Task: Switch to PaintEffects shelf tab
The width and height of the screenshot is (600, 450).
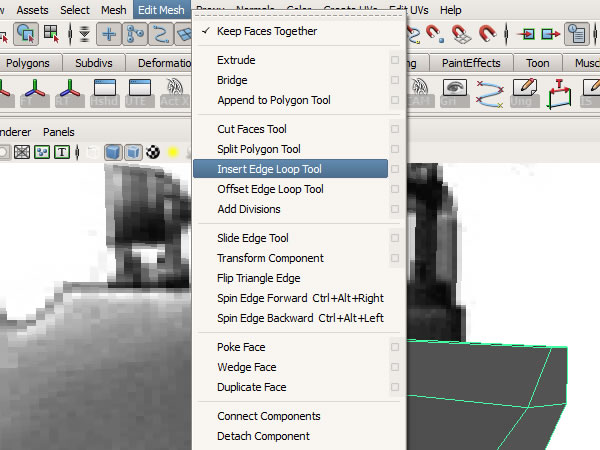Action: (471, 63)
